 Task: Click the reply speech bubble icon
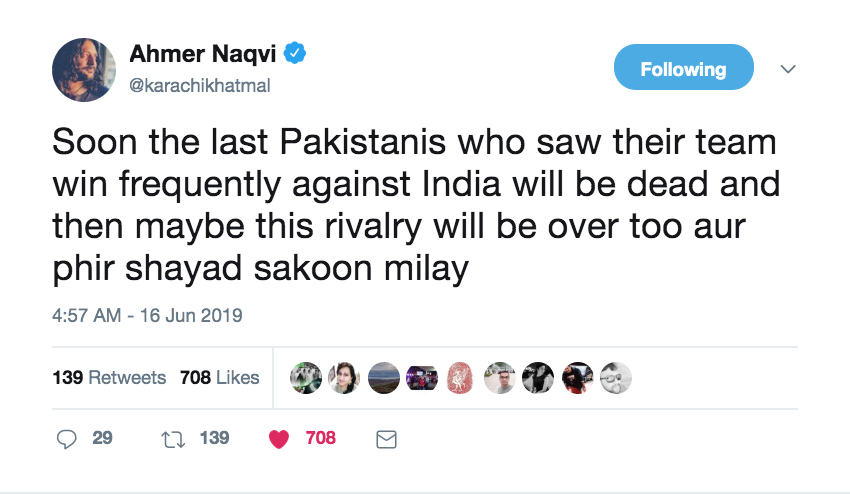tap(67, 439)
